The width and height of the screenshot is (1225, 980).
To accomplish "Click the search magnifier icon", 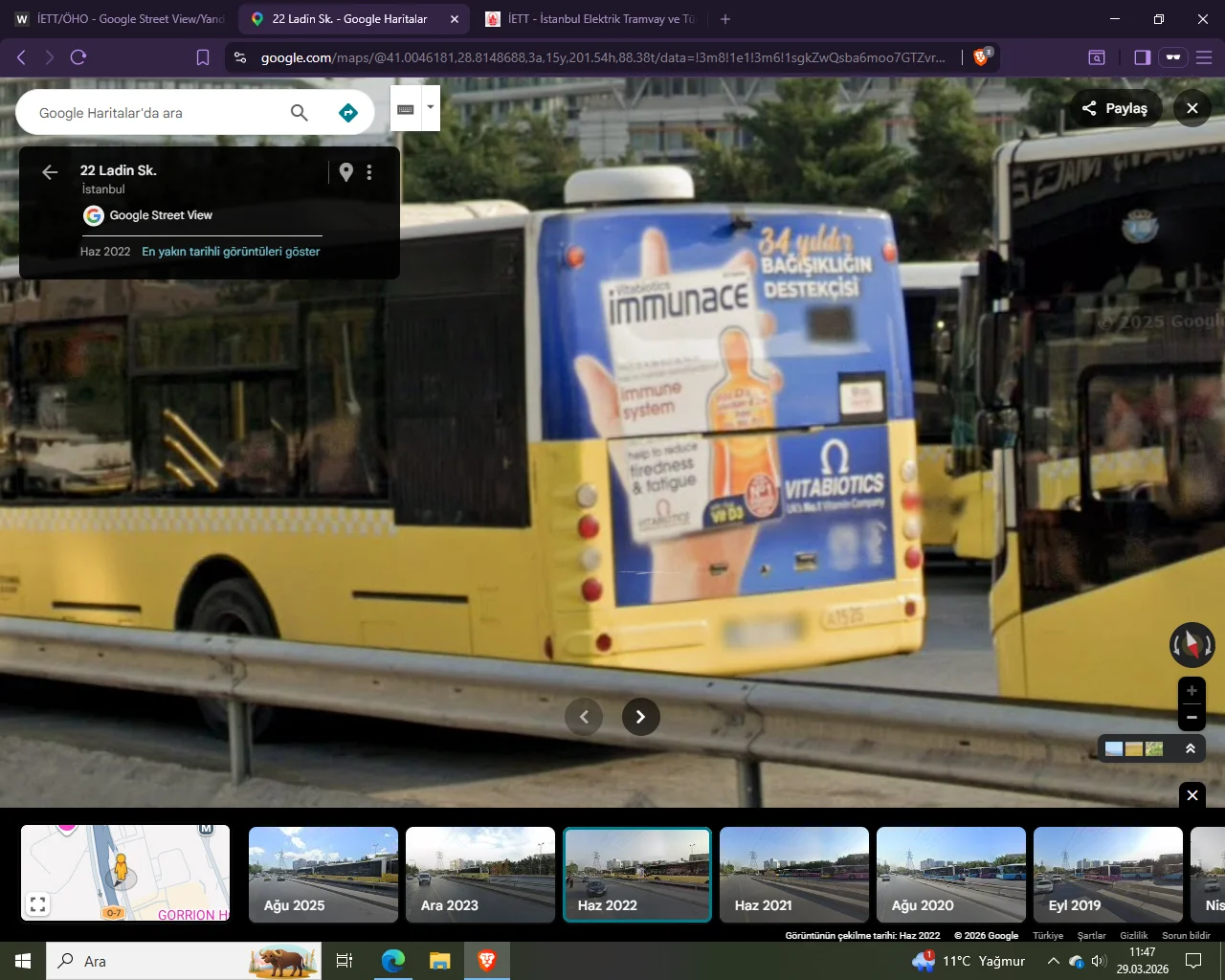I will (x=300, y=113).
